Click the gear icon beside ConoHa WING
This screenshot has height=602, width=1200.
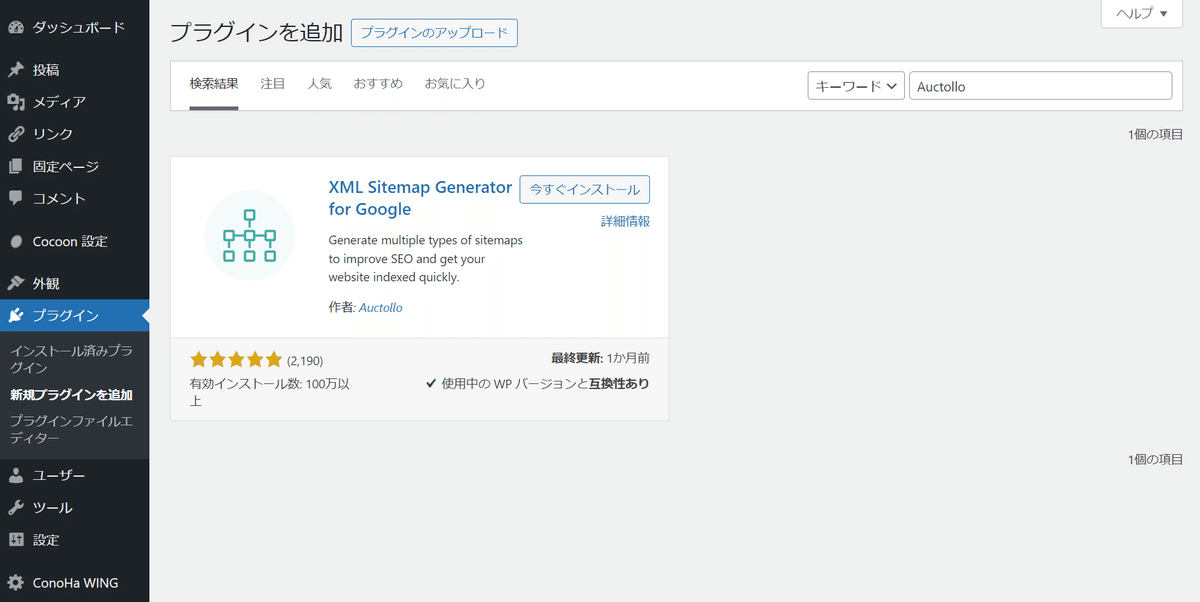pyautogui.click(x=16, y=583)
